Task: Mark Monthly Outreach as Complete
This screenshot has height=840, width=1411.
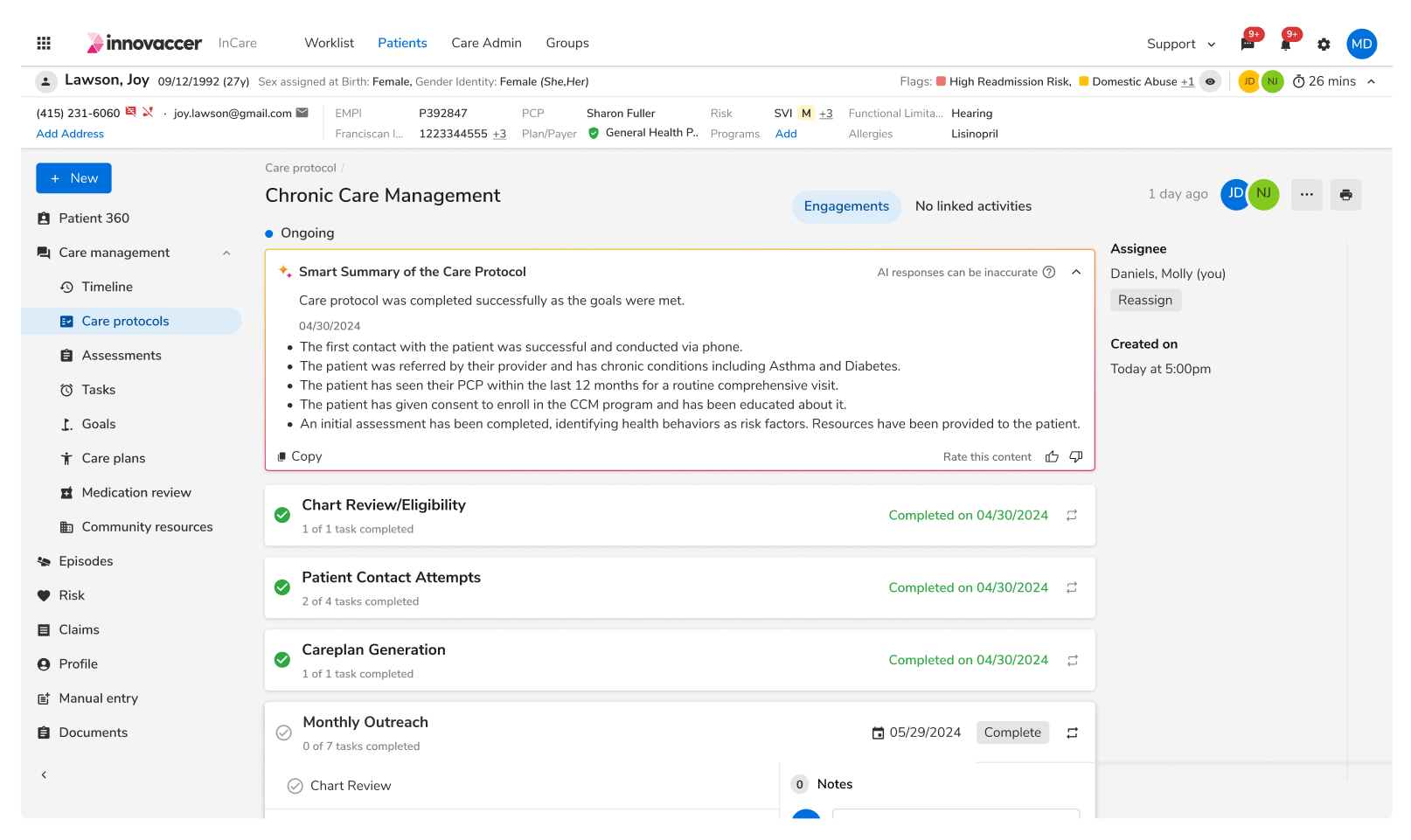Action: (1012, 732)
